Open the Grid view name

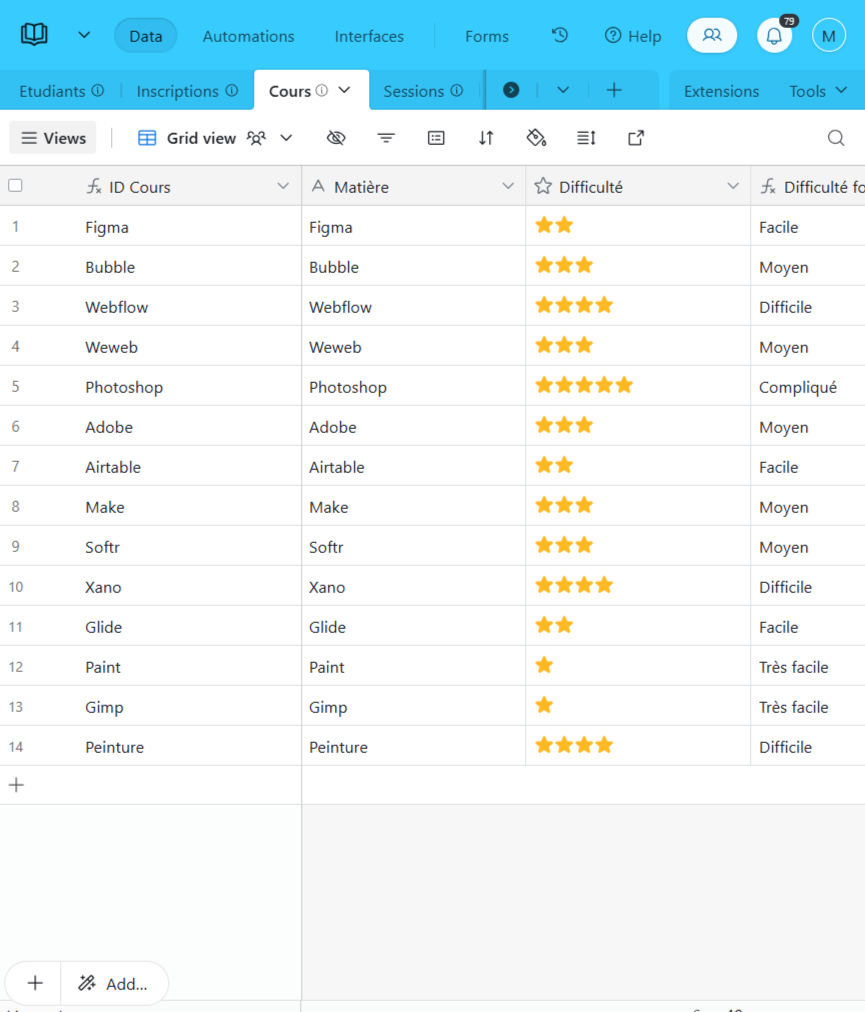[x=201, y=138]
